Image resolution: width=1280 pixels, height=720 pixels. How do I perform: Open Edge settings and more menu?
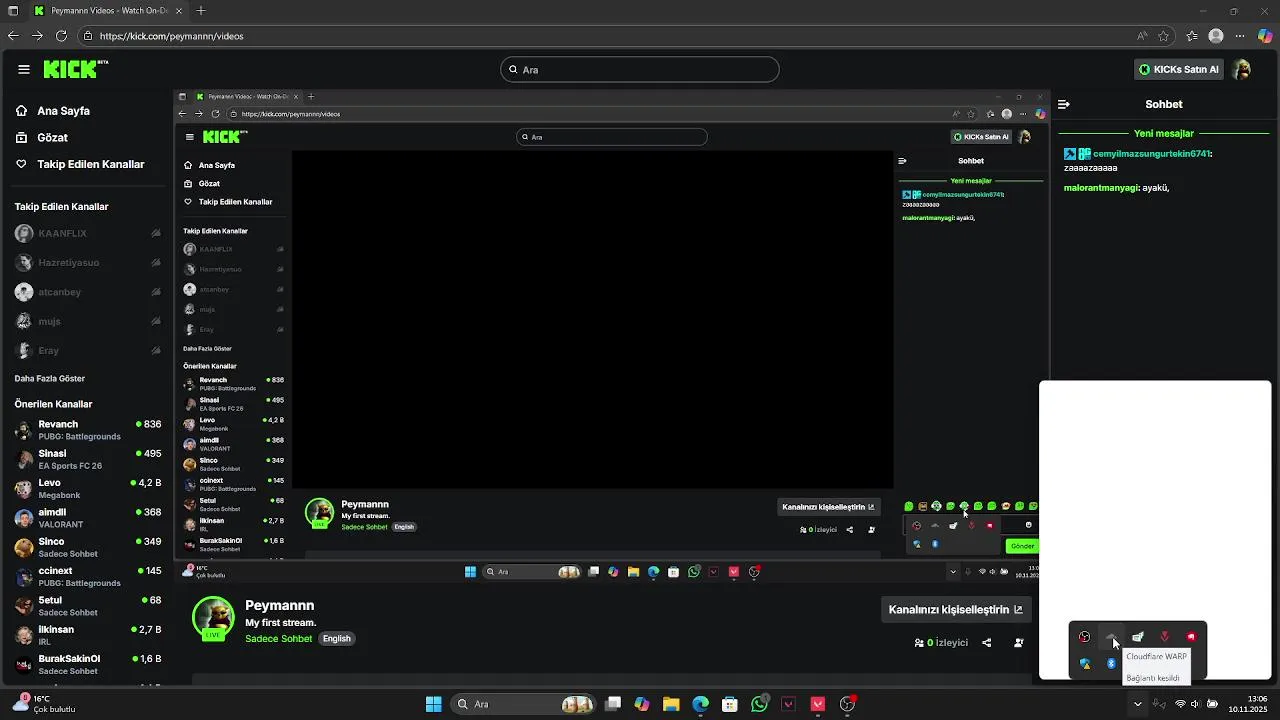click(x=1241, y=36)
